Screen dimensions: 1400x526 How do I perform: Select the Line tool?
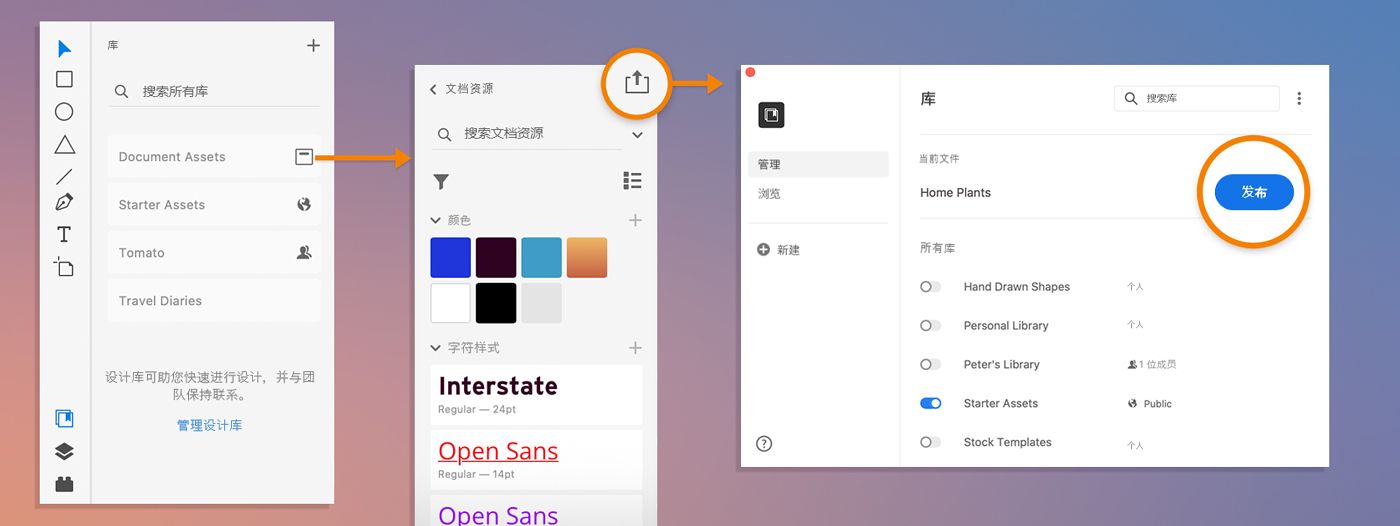coord(64,176)
